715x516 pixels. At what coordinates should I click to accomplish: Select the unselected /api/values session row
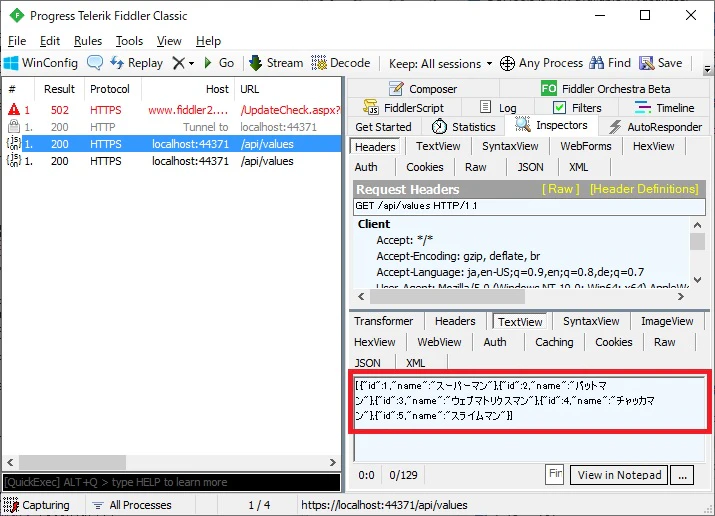pos(172,161)
